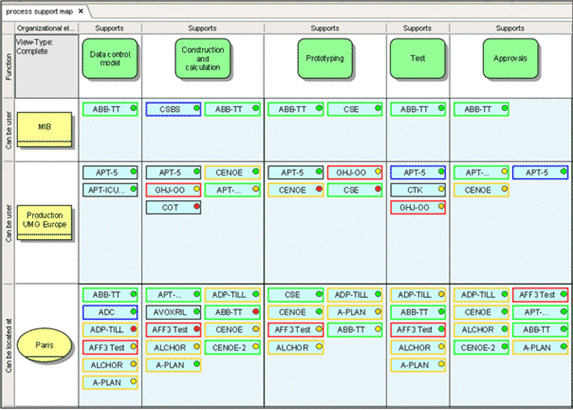Select blue-bordered APT-5 in Production row under Test
The height and width of the screenshot is (410, 573).
coord(418,172)
